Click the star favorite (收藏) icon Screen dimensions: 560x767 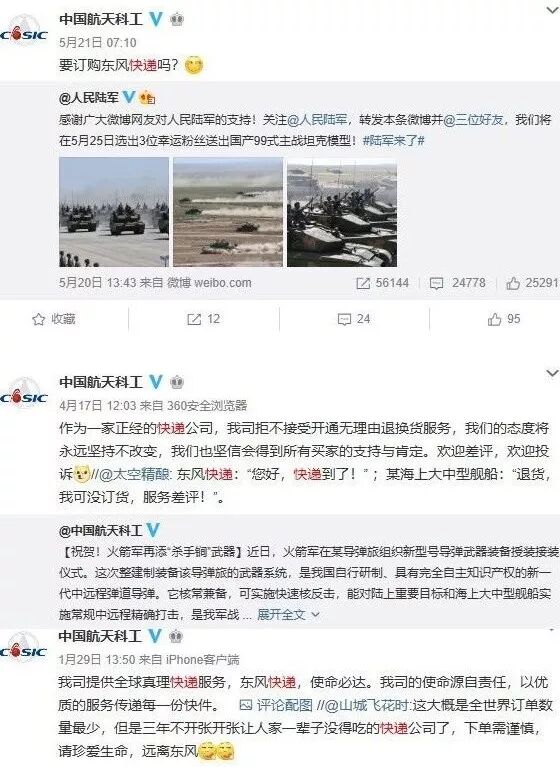click(39, 319)
